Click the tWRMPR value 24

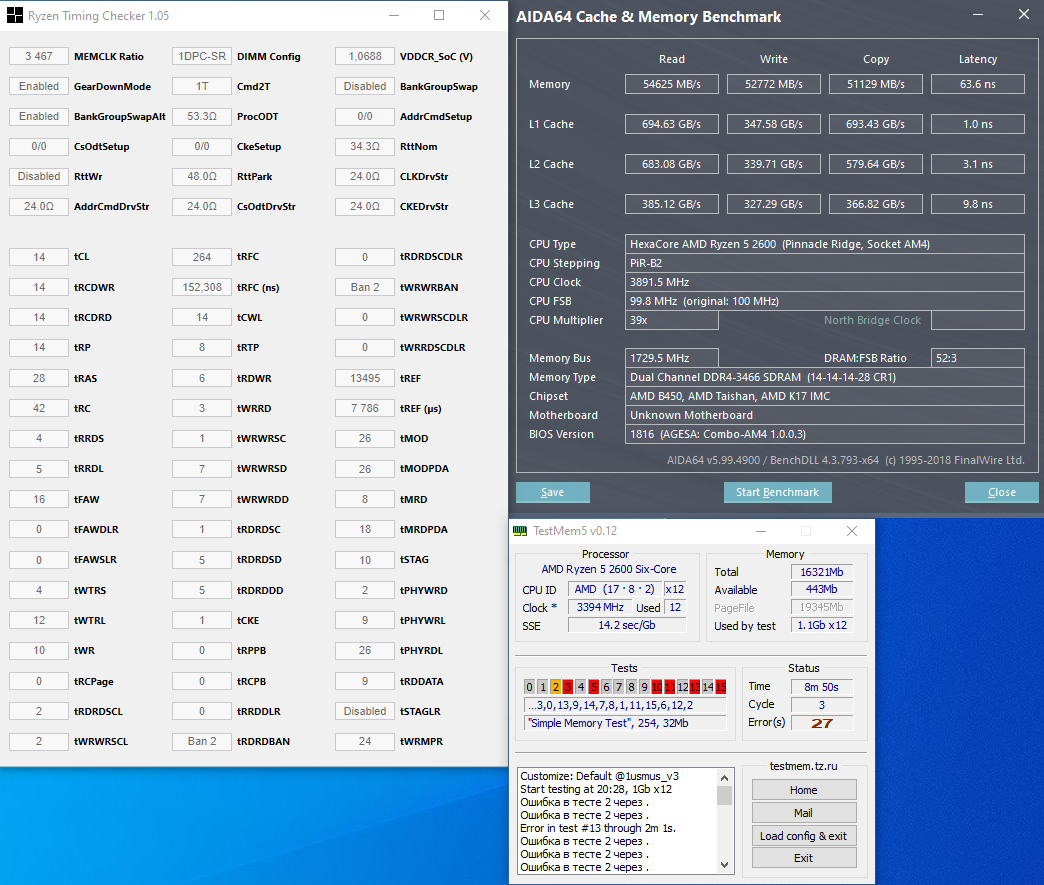click(x=365, y=741)
